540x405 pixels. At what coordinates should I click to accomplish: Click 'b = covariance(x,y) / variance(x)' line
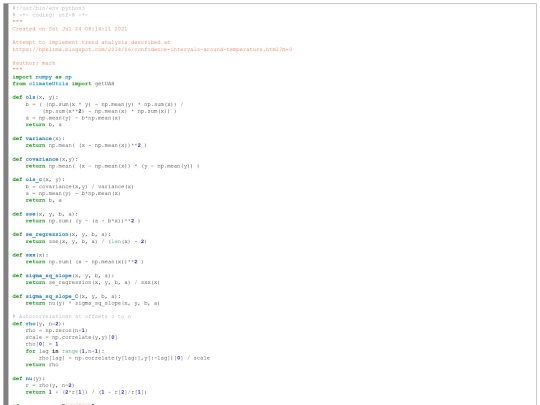80,186
